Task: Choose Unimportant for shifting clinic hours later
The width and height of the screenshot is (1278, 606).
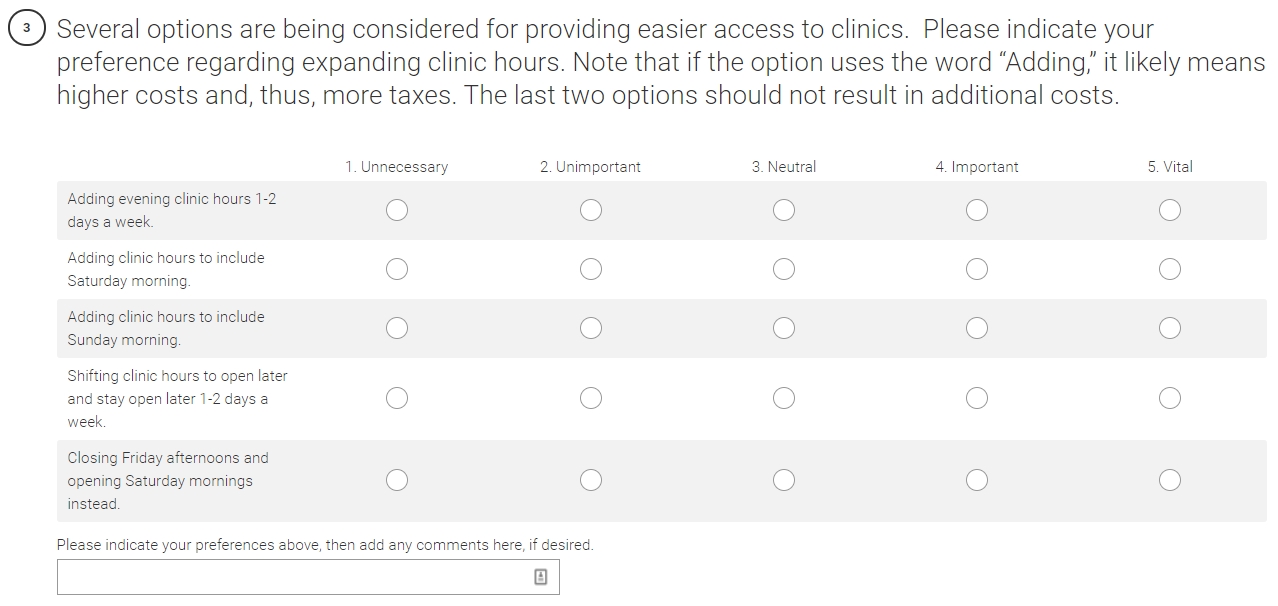Action: point(591,398)
